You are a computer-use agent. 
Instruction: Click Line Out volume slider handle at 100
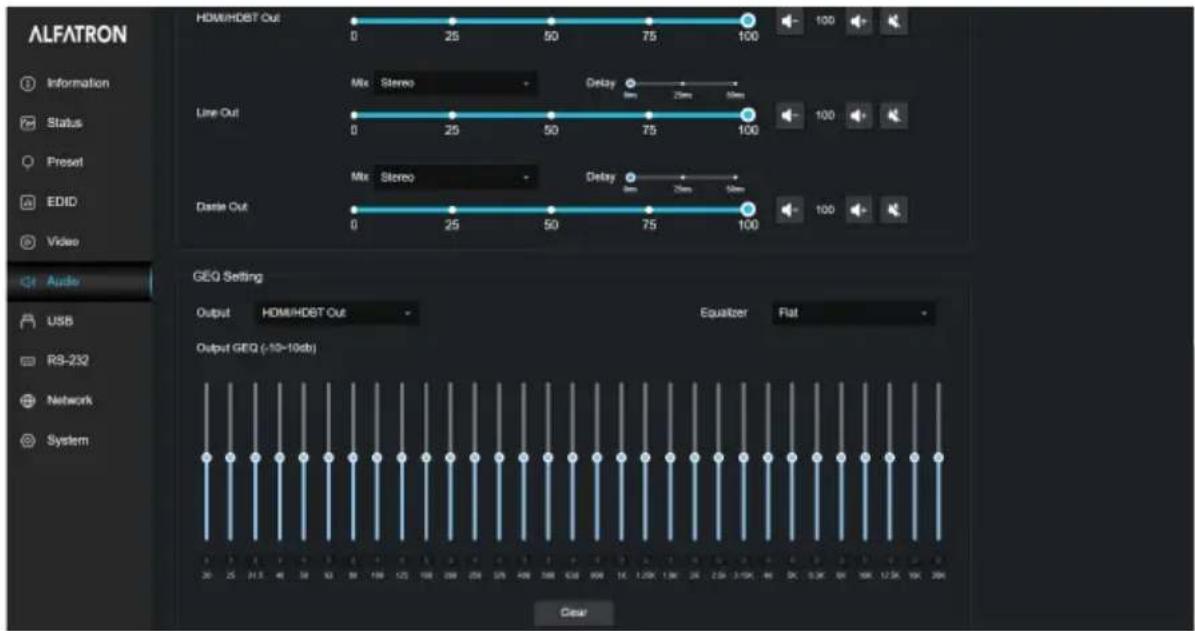[748, 115]
